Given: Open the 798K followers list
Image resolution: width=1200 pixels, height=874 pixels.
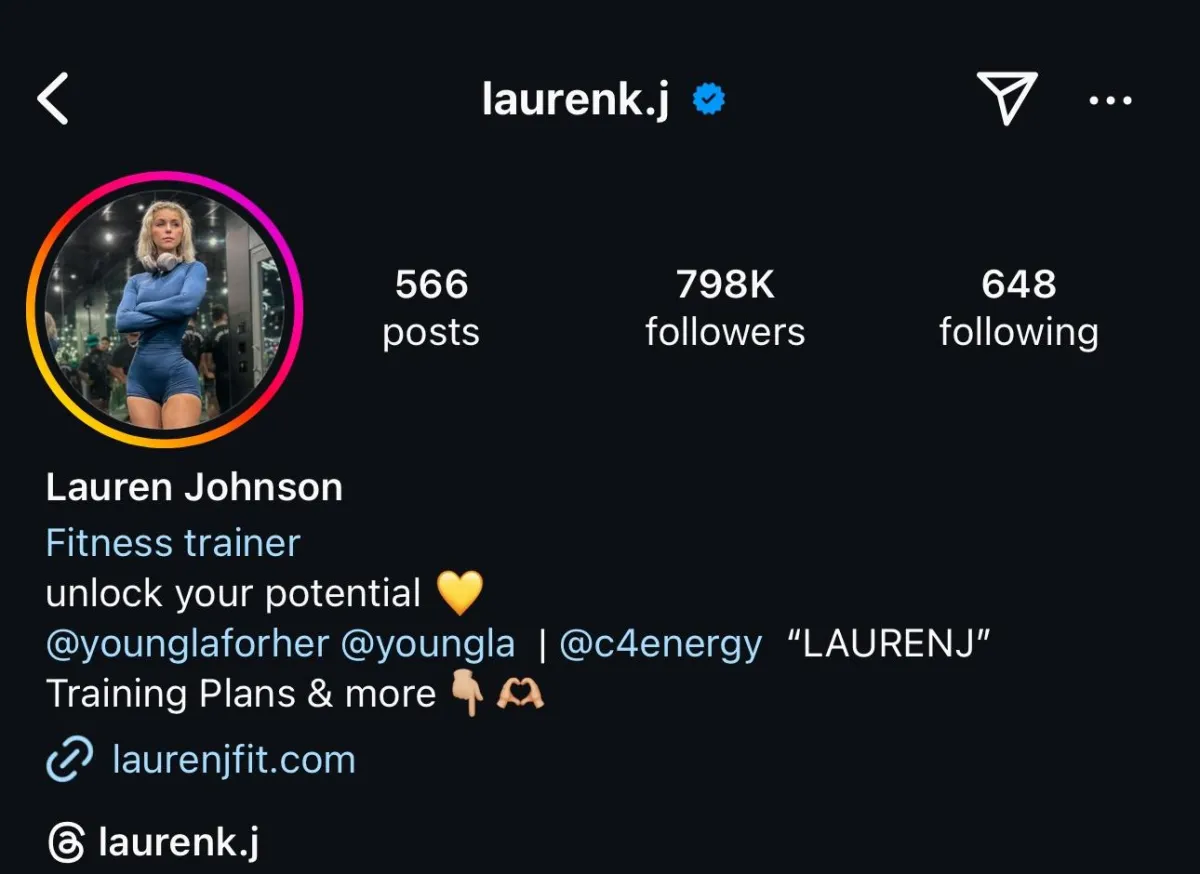Looking at the screenshot, I should 725,308.
